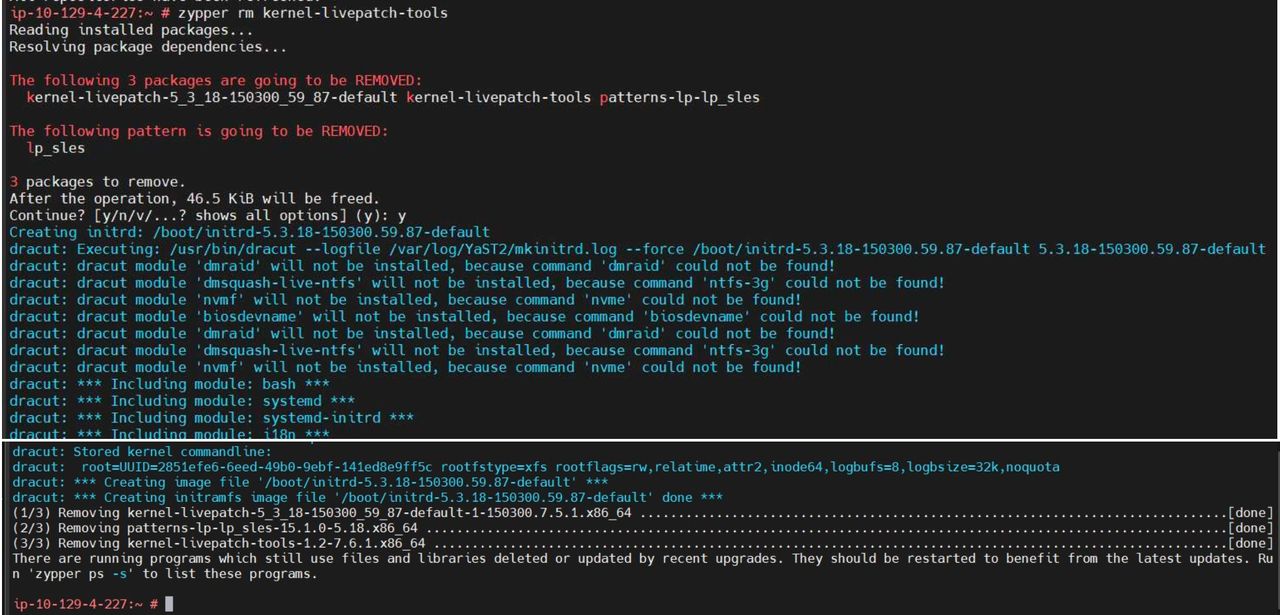Screen dimensions: 1280x615
Task: Click the 'Including module: bash' line
Action: 169,384
